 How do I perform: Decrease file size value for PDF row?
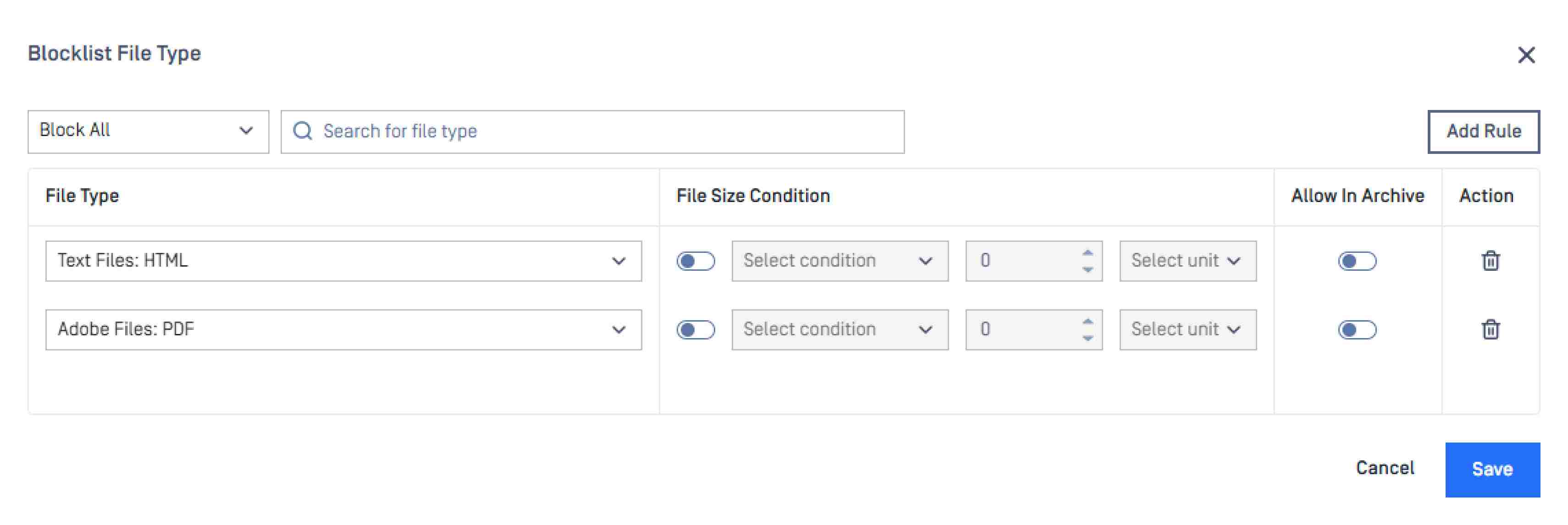pyautogui.click(x=1087, y=338)
